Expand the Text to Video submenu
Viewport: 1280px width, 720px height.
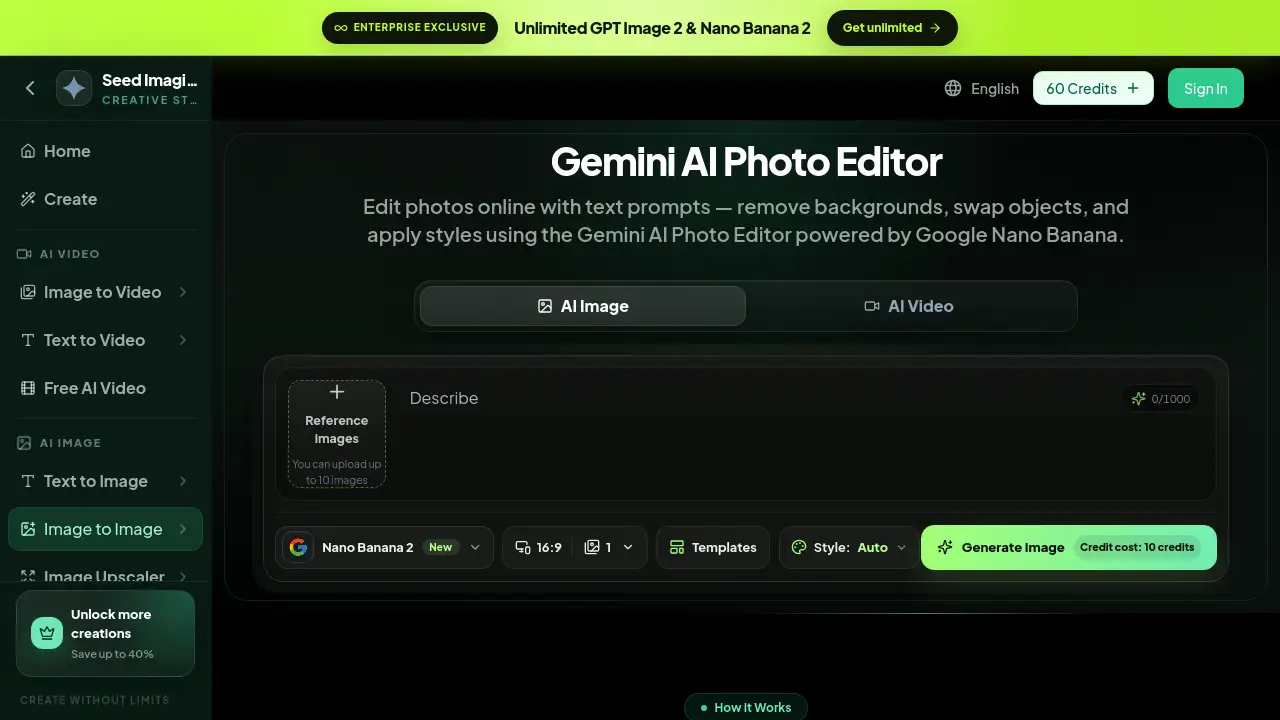point(183,340)
